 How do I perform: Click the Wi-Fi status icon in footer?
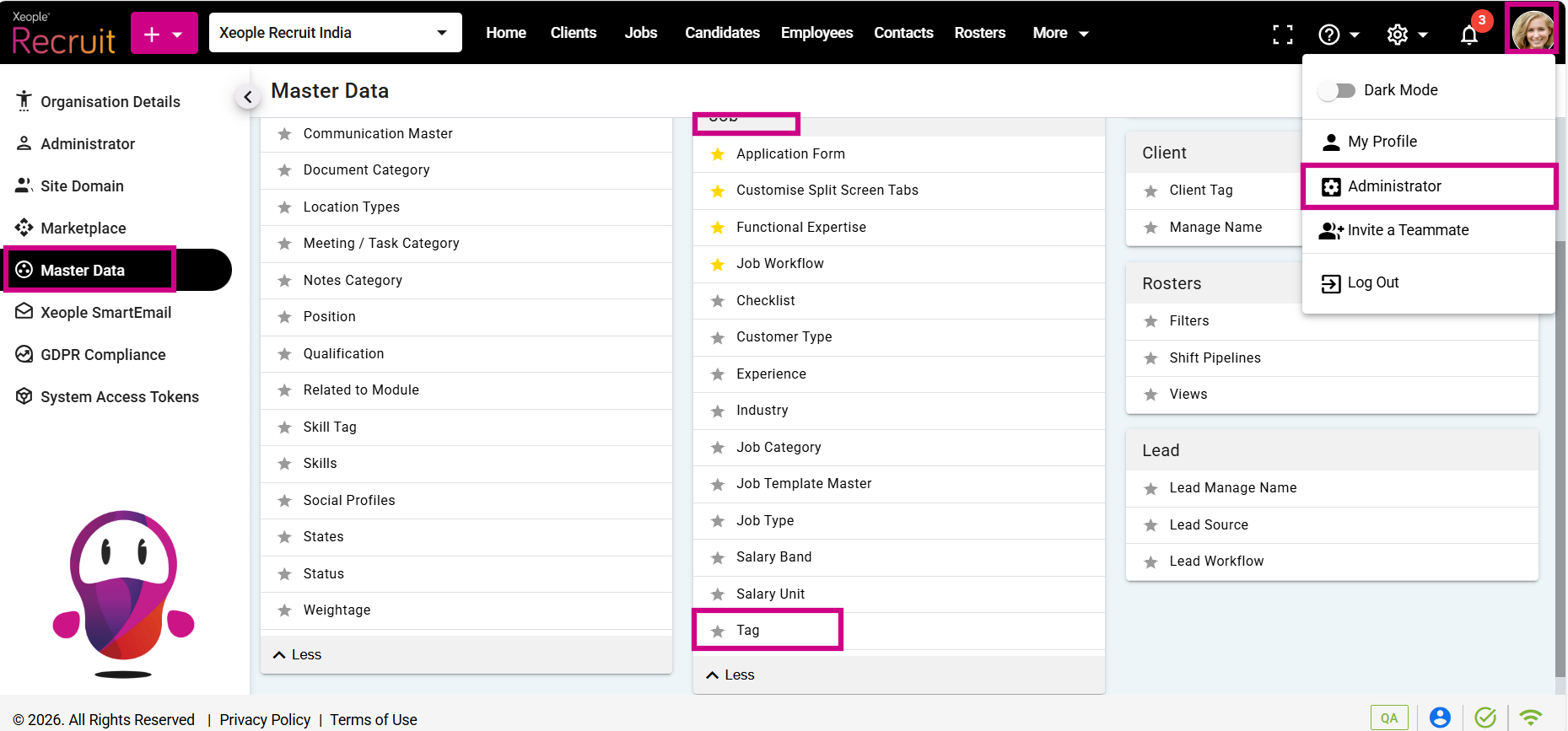pos(1530,718)
